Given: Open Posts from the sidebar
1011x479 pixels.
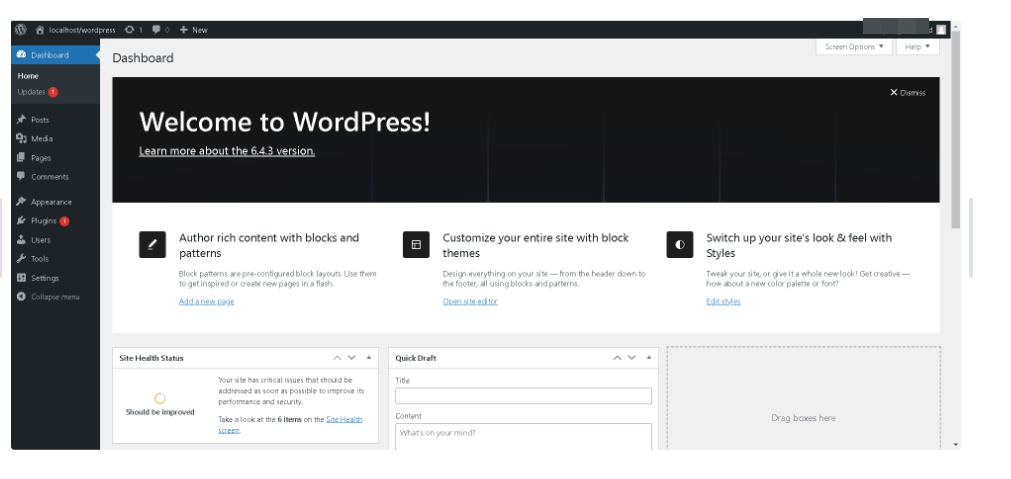Looking at the screenshot, I should 39,120.
